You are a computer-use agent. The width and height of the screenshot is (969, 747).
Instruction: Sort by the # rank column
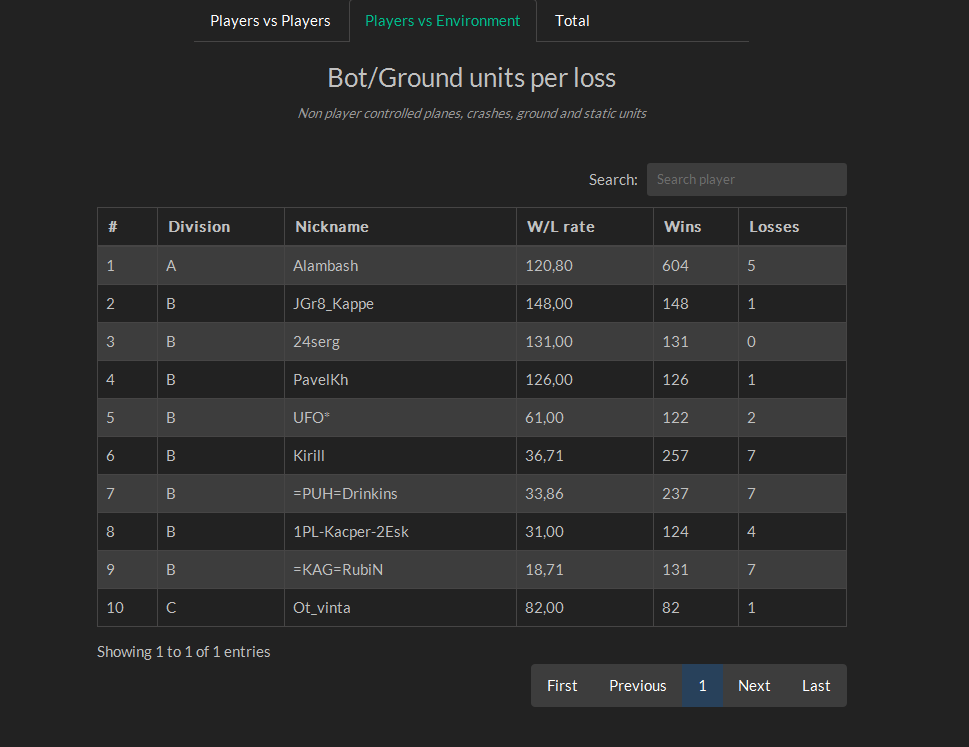point(113,227)
